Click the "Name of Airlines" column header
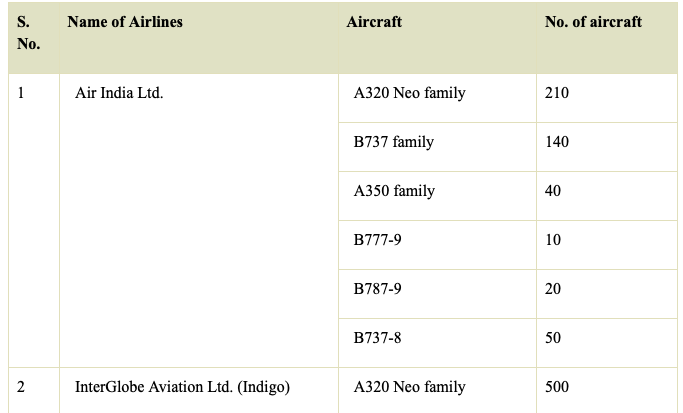The image size is (683, 413). 125,22
